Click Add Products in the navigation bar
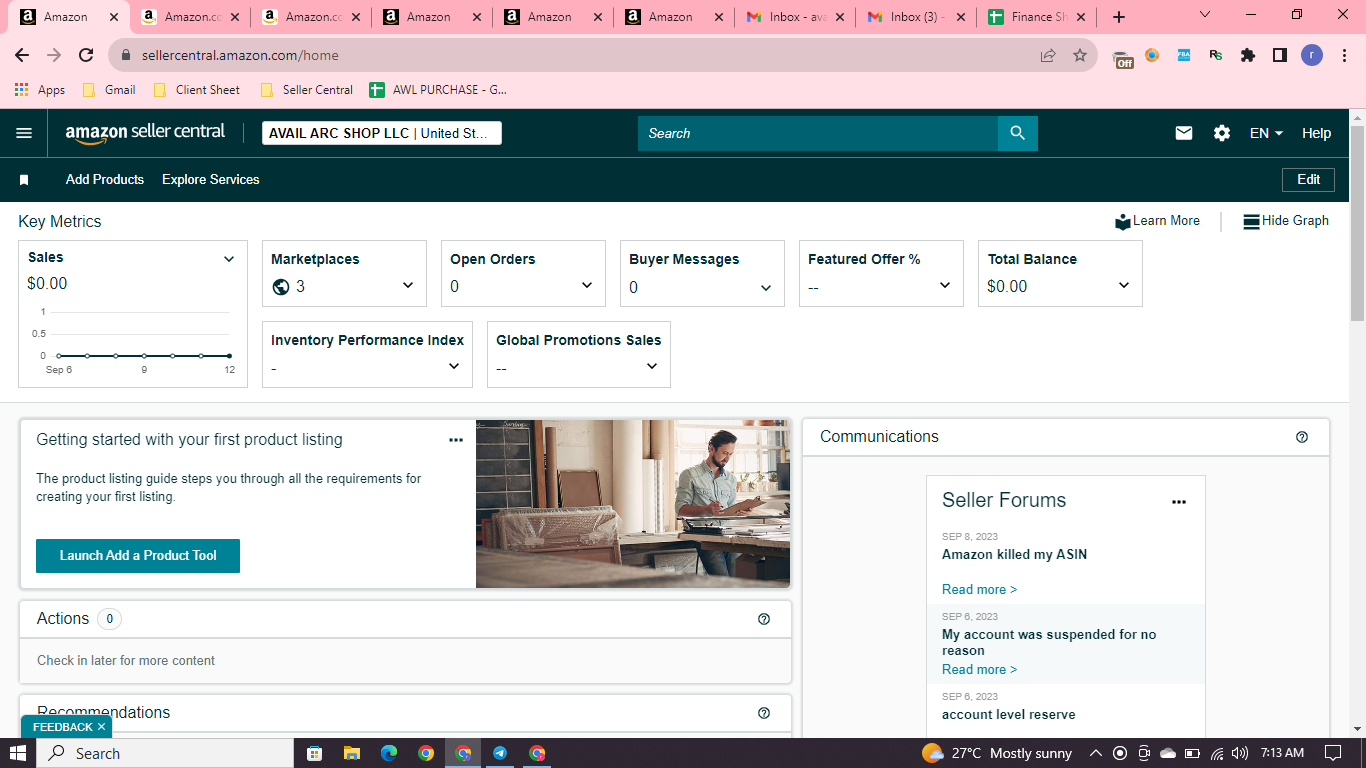This screenshot has height=768, width=1366. click(105, 180)
